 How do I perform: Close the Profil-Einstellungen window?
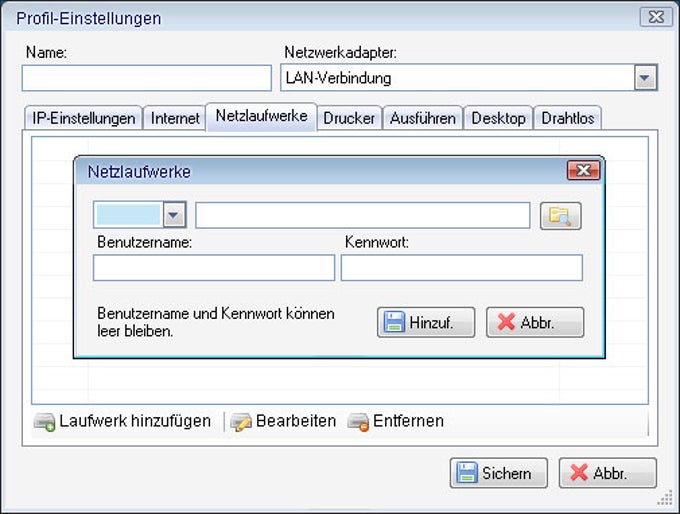point(656,17)
